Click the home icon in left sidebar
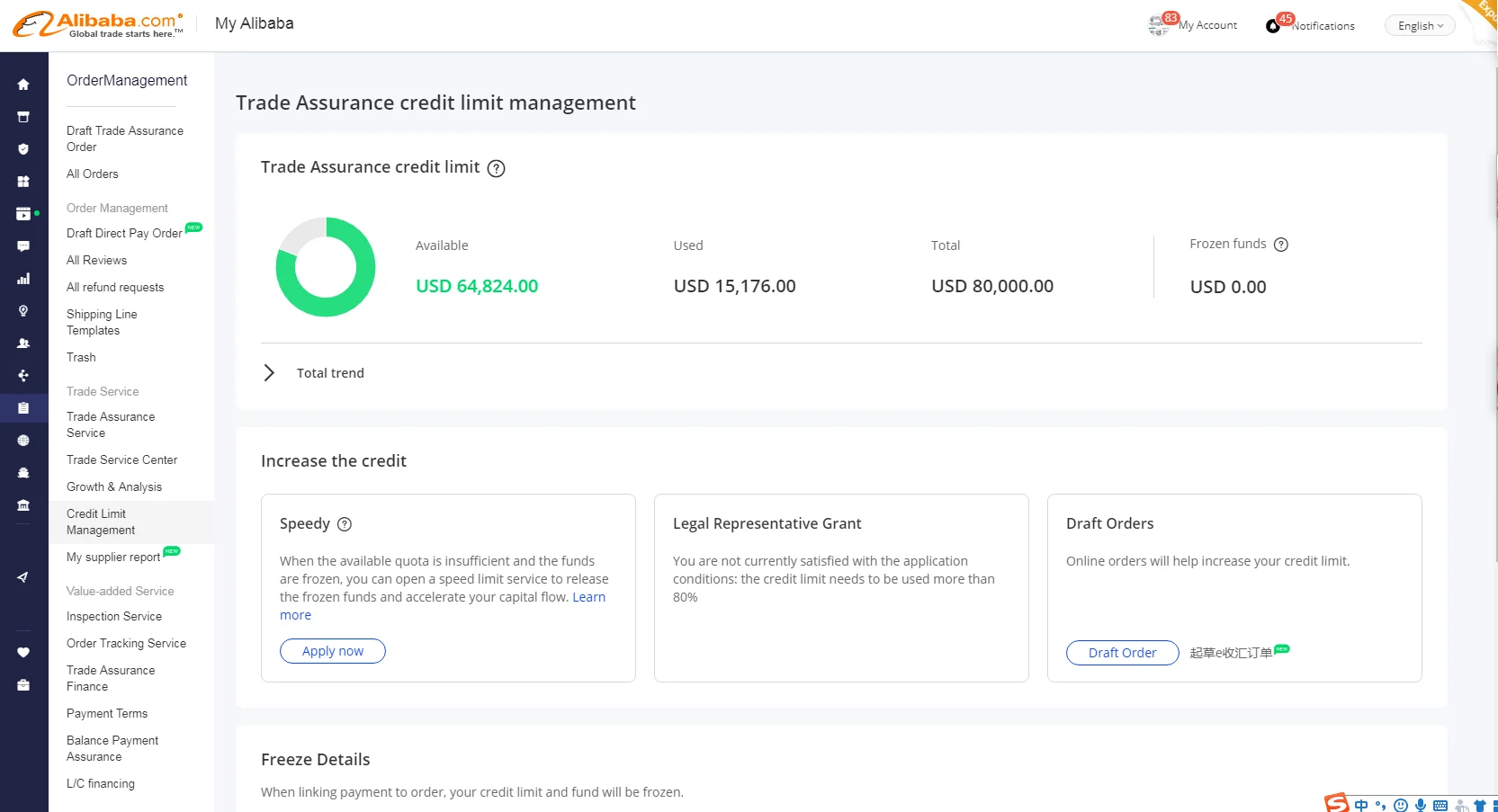The image size is (1498, 812). click(x=23, y=85)
